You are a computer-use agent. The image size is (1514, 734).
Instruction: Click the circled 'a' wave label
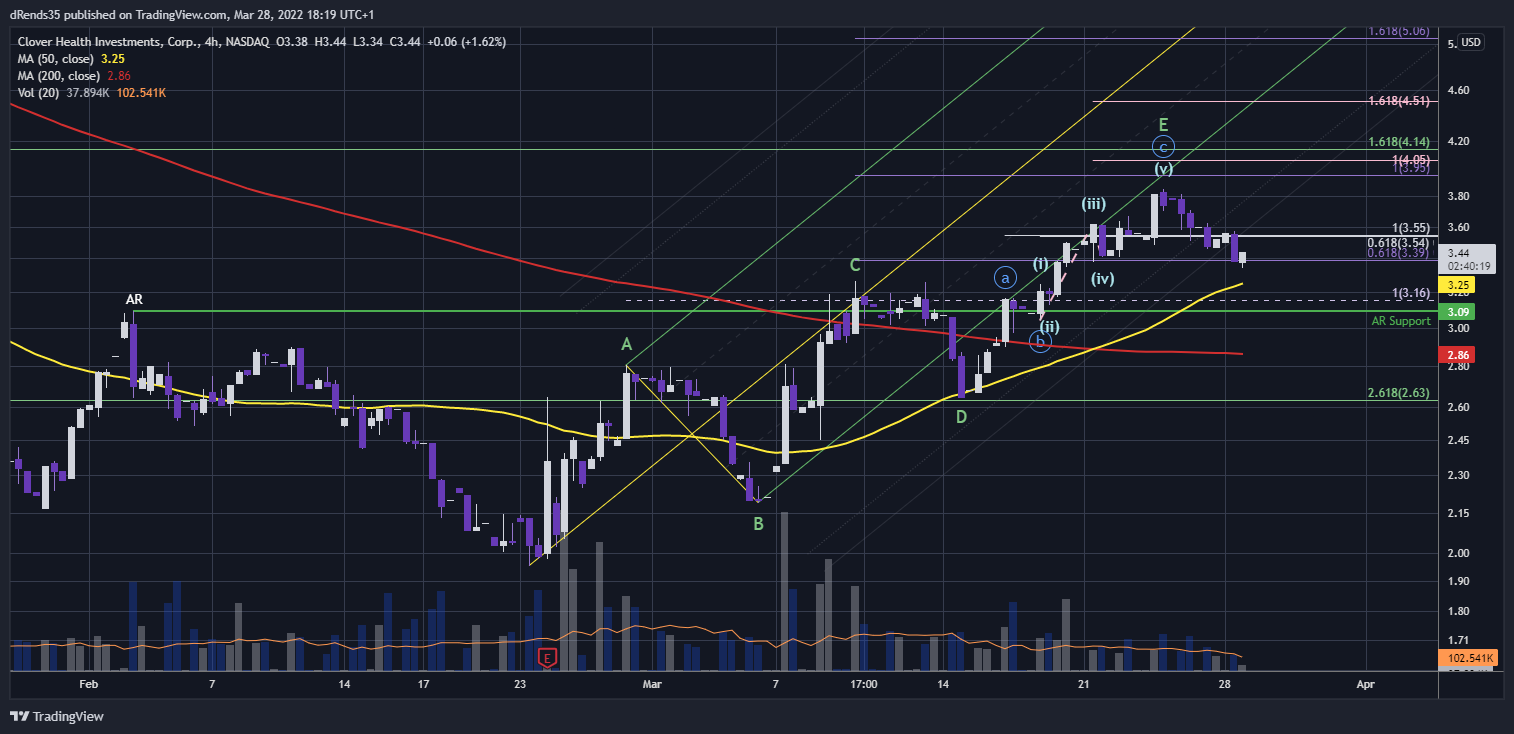[x=1006, y=277]
